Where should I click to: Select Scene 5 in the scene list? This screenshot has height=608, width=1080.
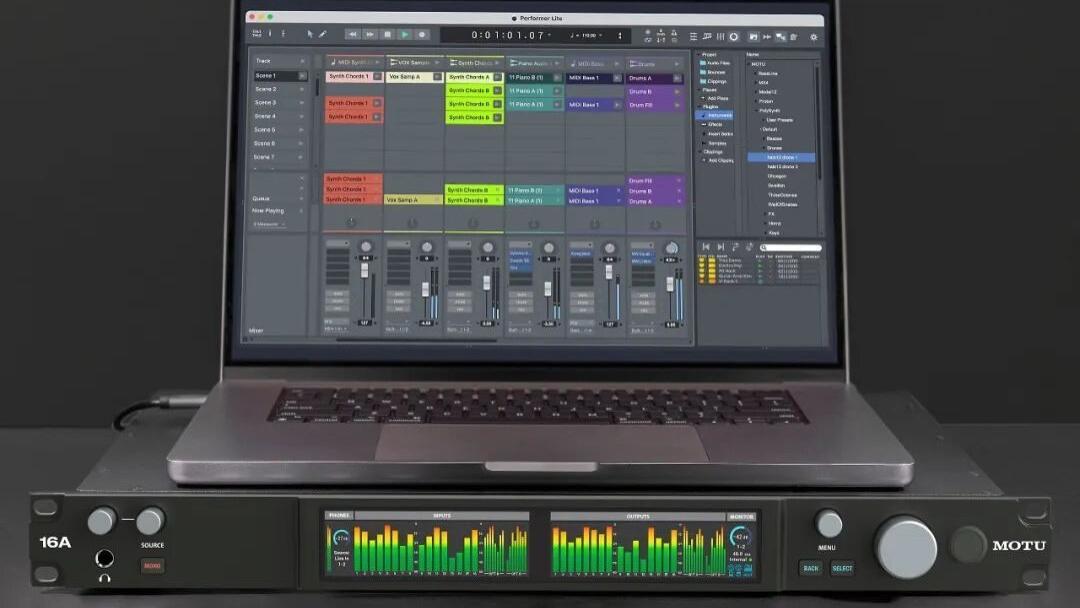pyautogui.click(x=265, y=129)
